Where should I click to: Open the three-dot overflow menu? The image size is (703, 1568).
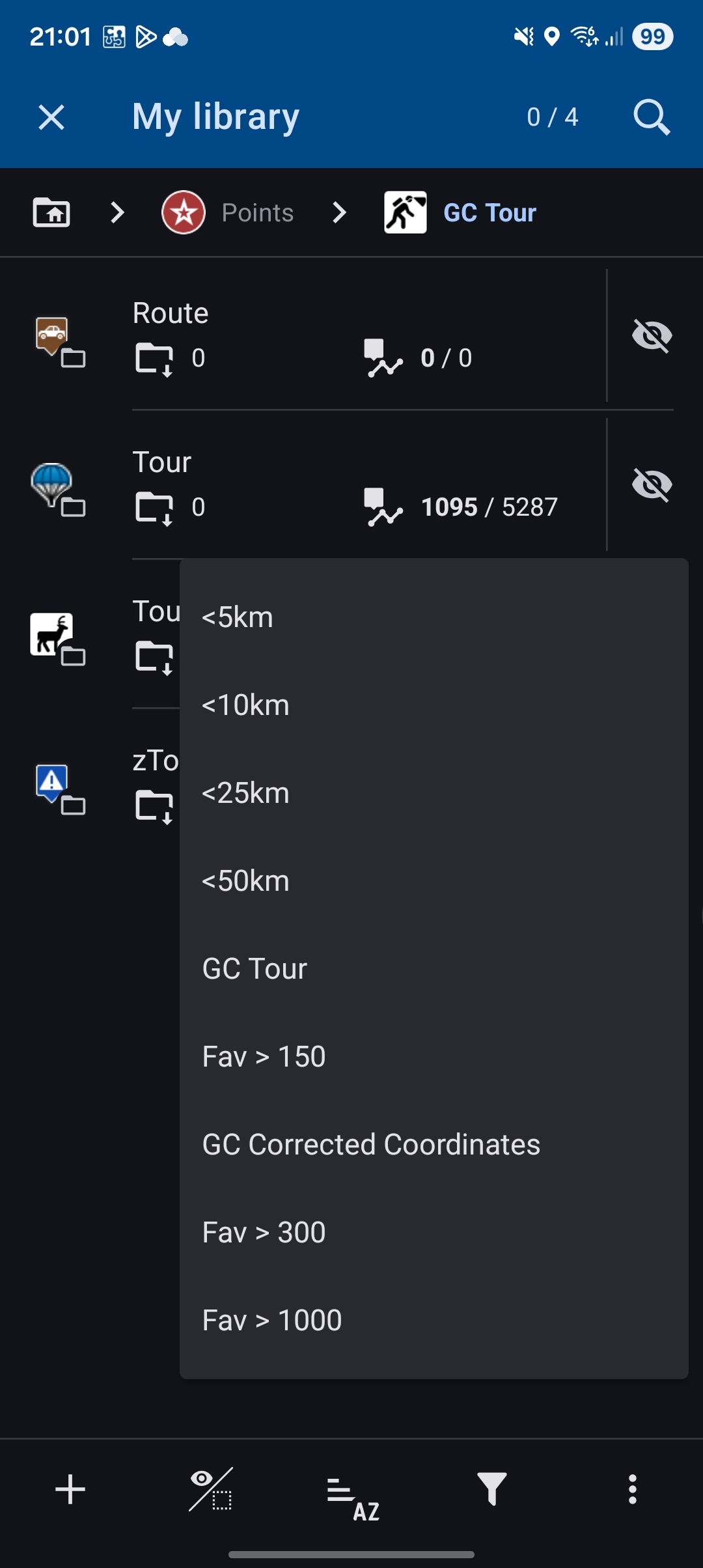632,1489
